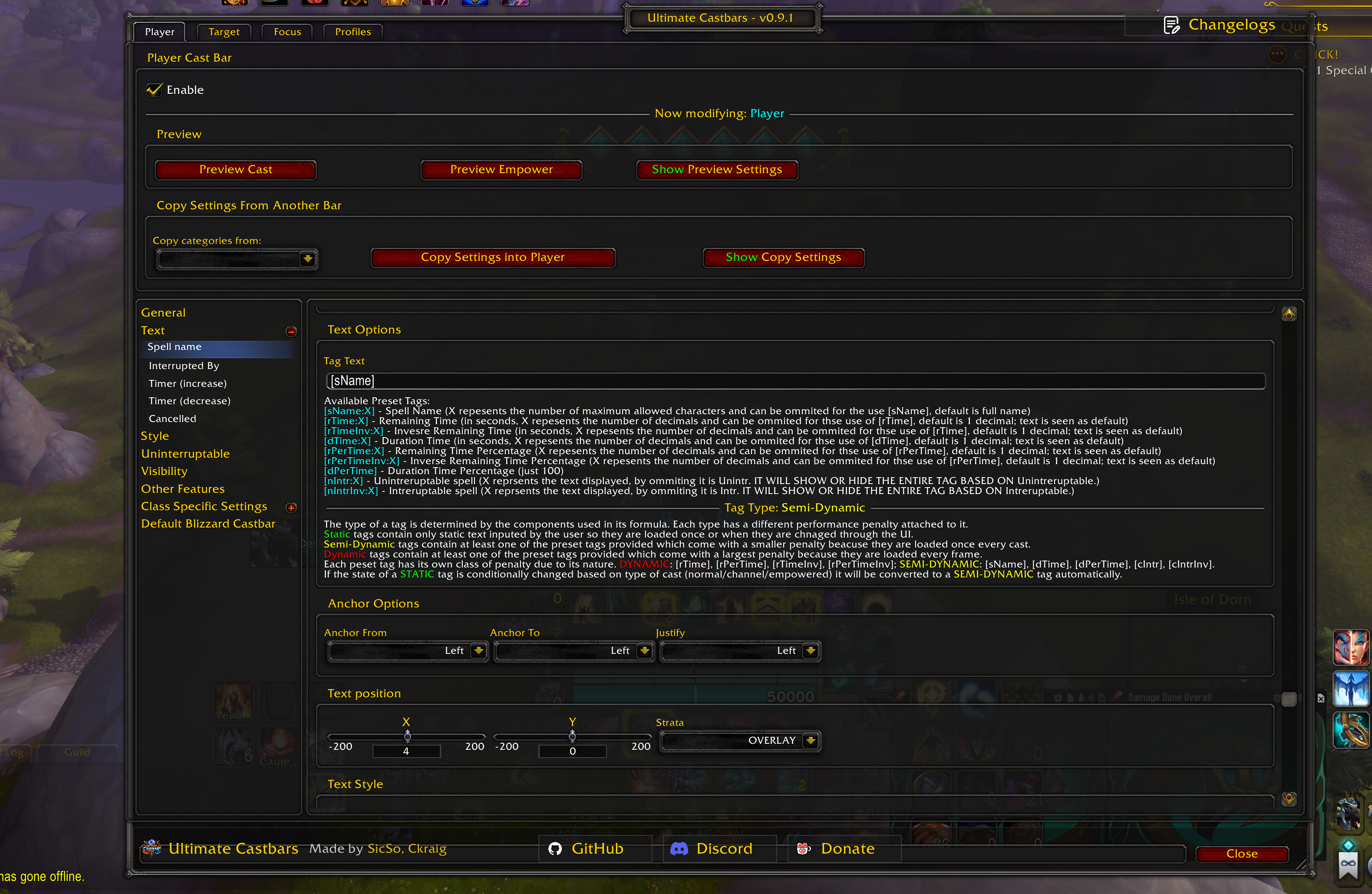Toggle the Enable checkbox
Viewport: 1372px width, 894px height.
tap(154, 89)
